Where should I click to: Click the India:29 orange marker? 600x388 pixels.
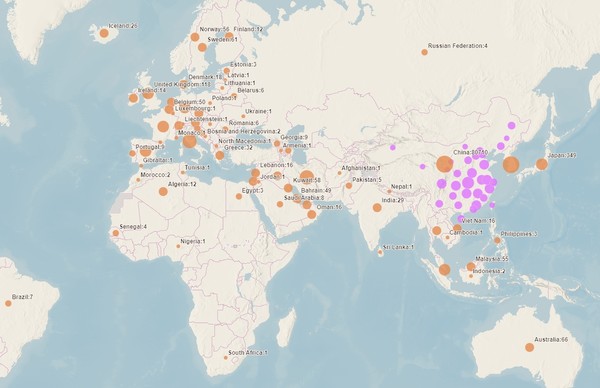377,207
